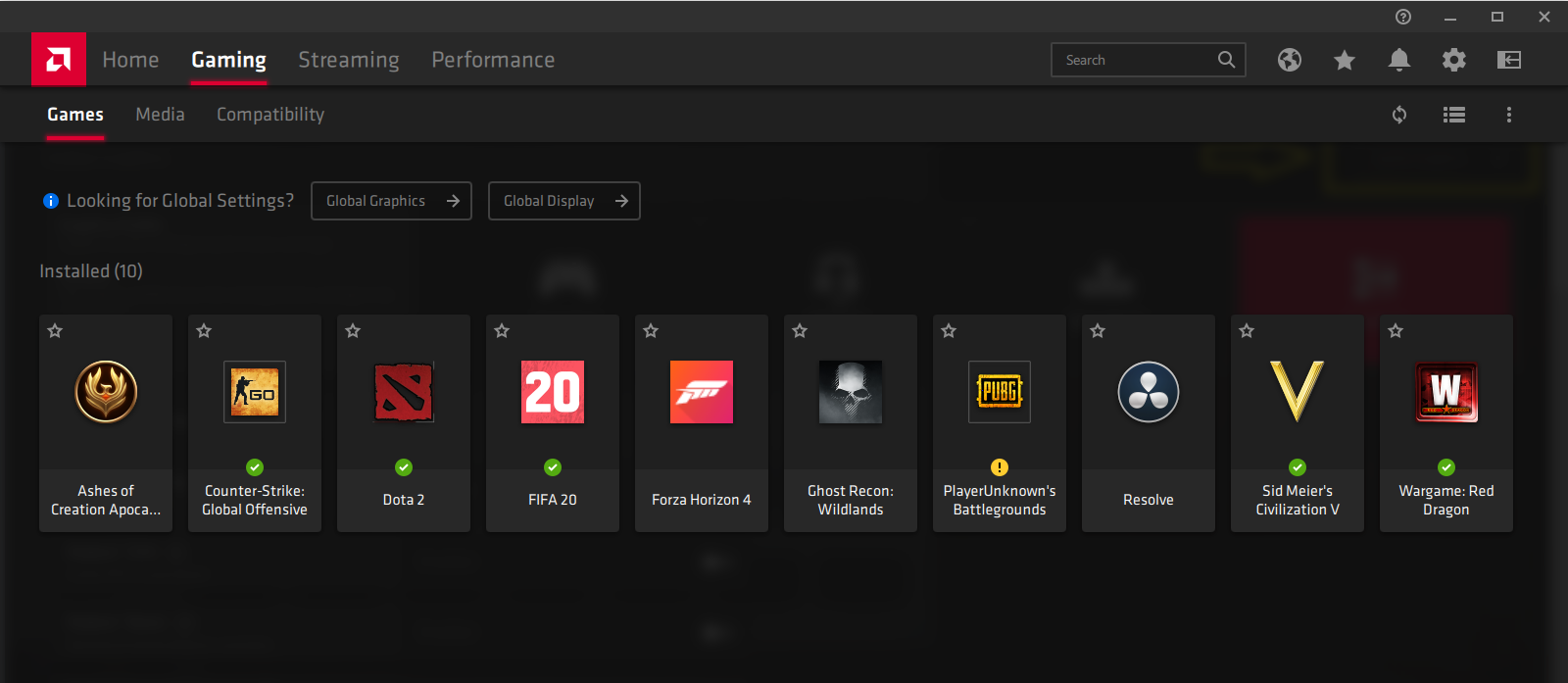Open the help question mark icon
This screenshot has height=683, width=1568.
tap(1403, 17)
